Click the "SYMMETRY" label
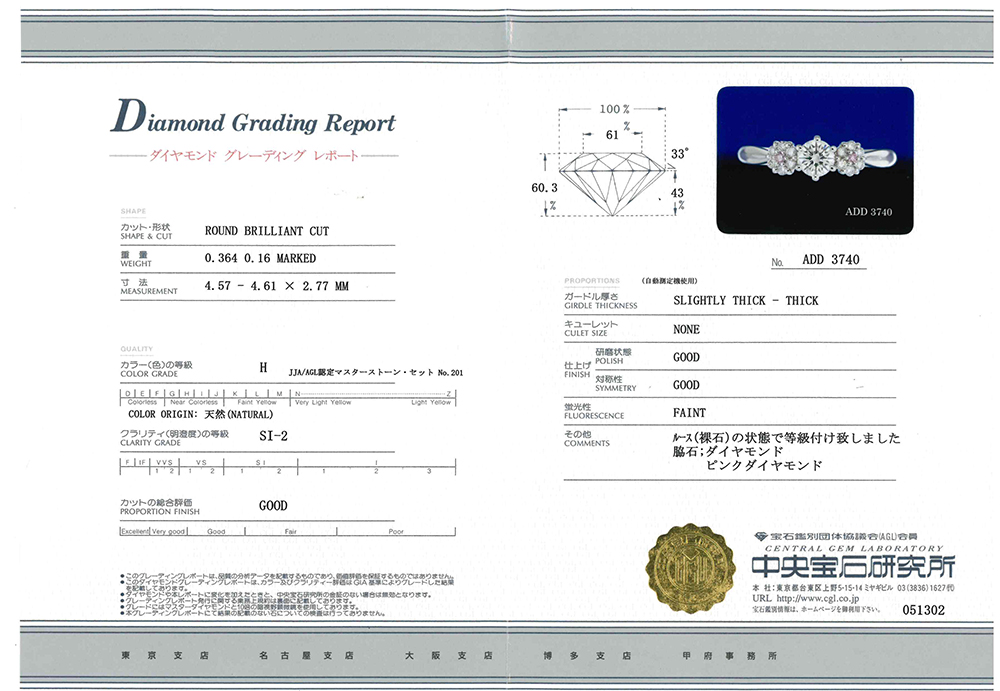Image resolution: width=1000 pixels, height=691 pixels. click(616, 388)
